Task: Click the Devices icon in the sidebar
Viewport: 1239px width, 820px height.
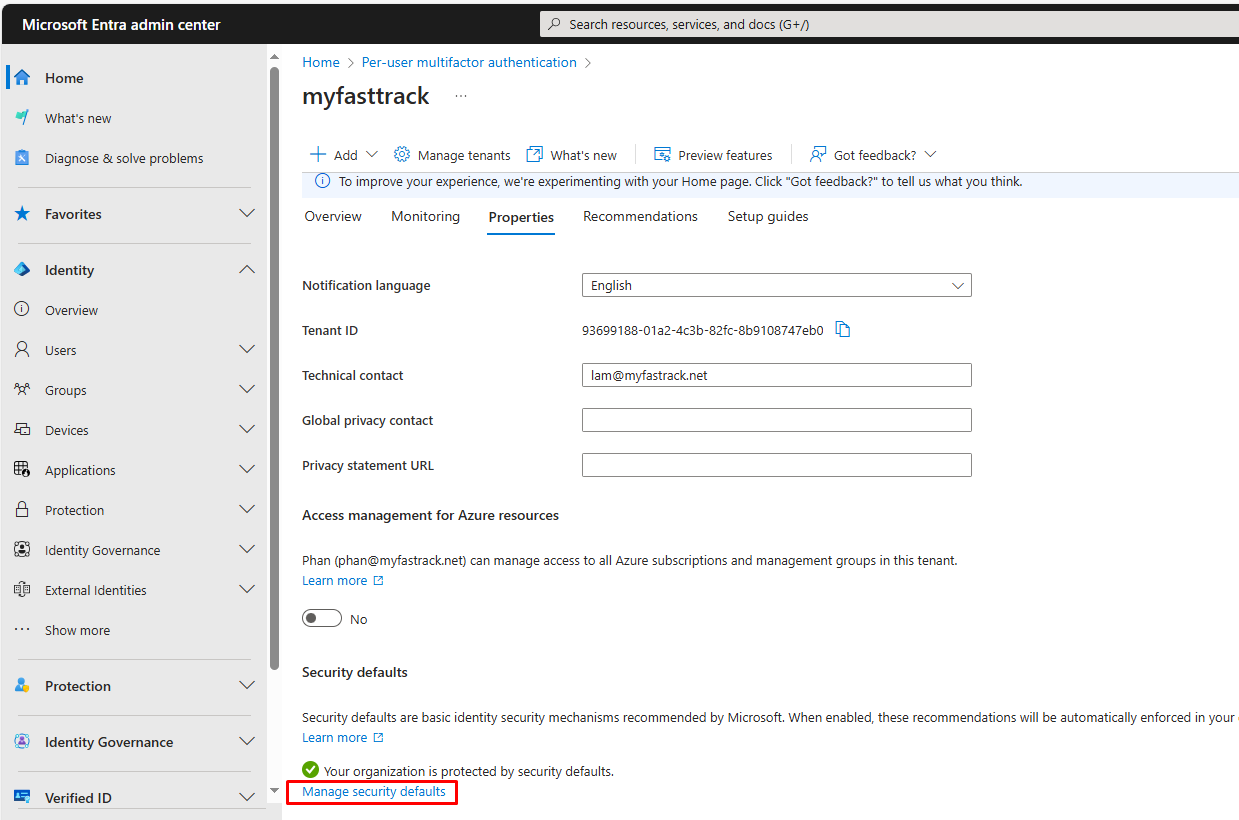Action: [22, 430]
